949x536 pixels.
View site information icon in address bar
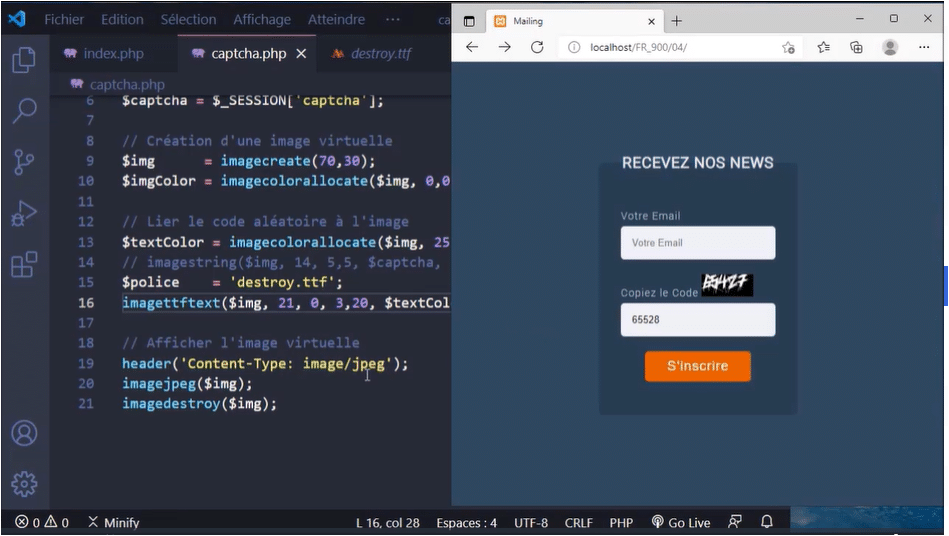574,47
